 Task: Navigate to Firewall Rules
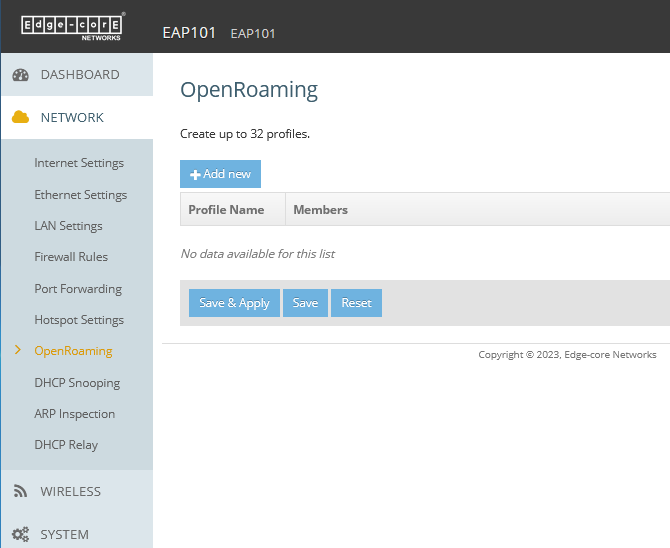(71, 257)
